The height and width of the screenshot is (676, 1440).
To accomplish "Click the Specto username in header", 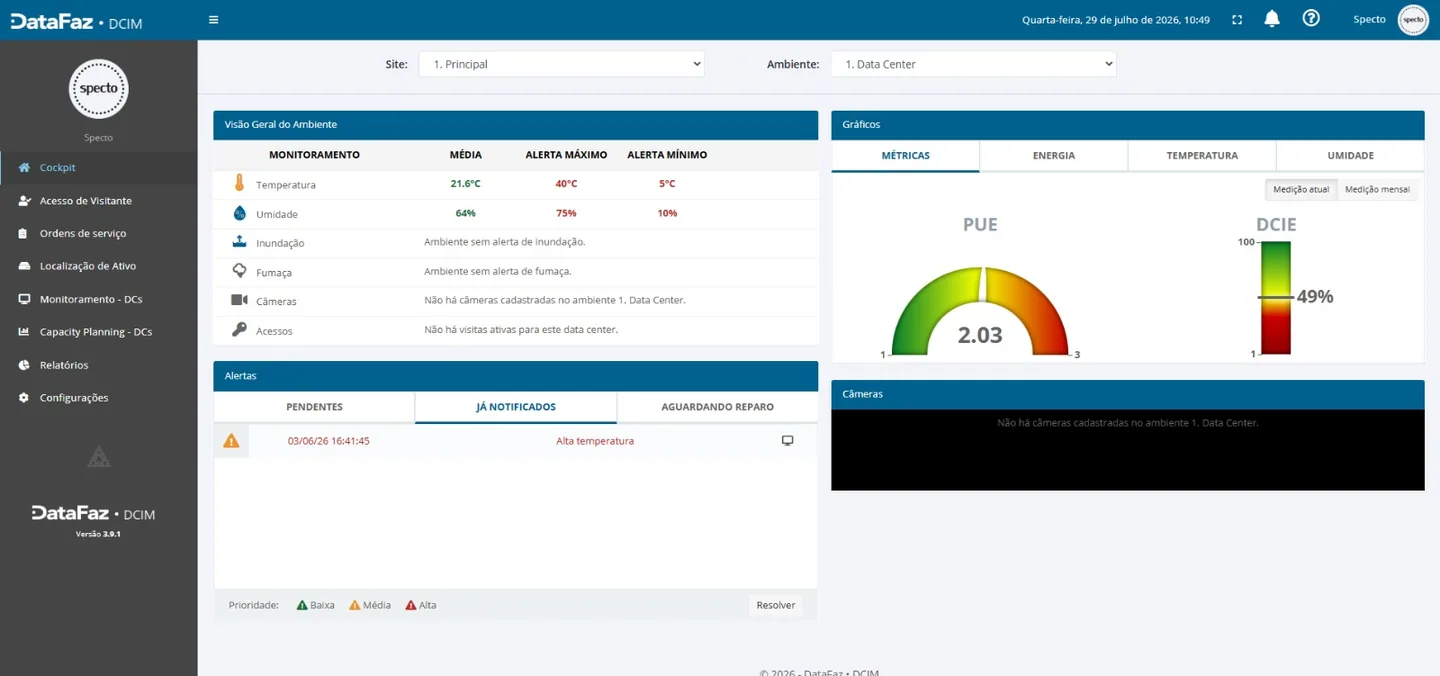I will [x=1369, y=19].
